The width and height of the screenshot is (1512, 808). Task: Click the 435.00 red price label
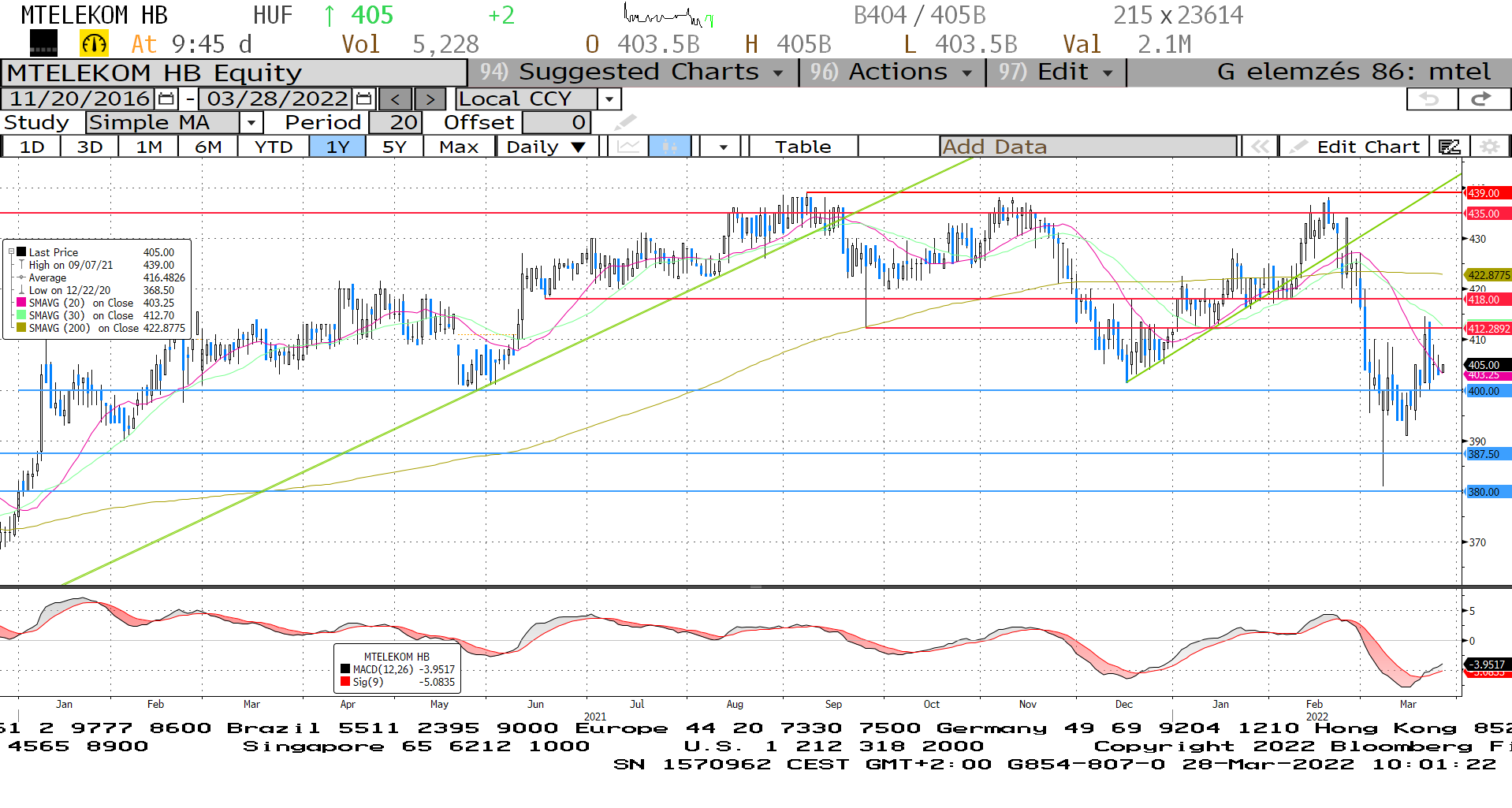[1488, 214]
